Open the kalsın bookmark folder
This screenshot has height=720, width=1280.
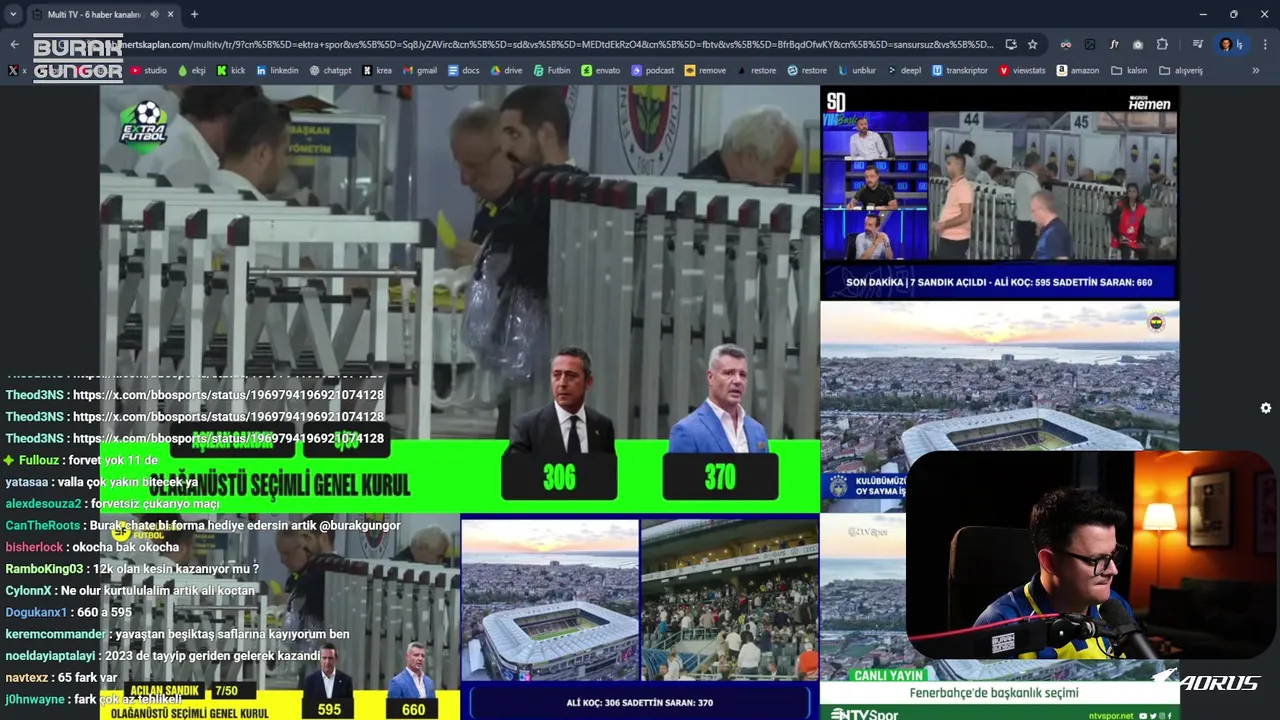pyautogui.click(x=1129, y=71)
